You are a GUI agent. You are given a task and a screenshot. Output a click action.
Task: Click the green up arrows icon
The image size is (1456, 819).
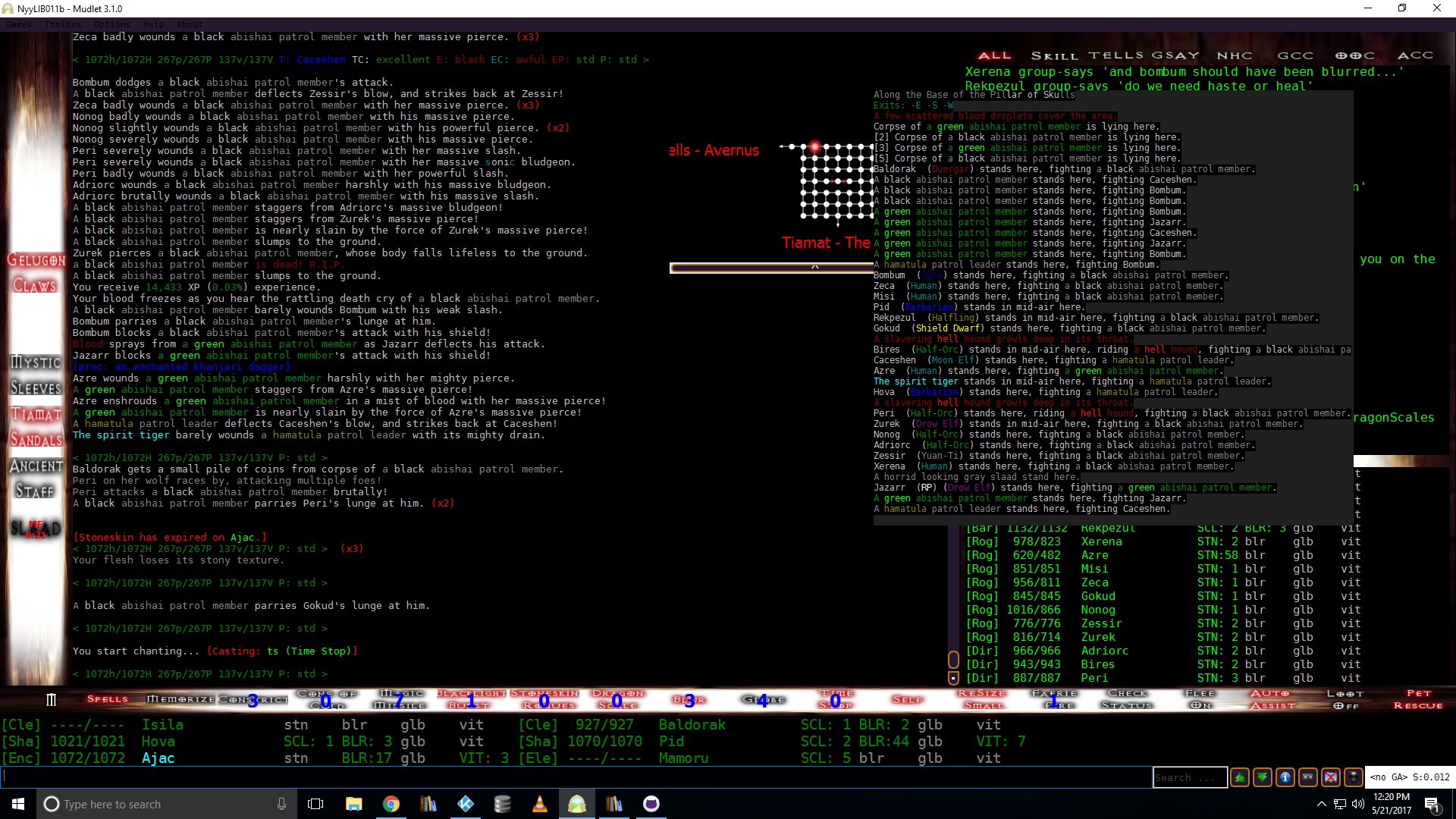1240,777
